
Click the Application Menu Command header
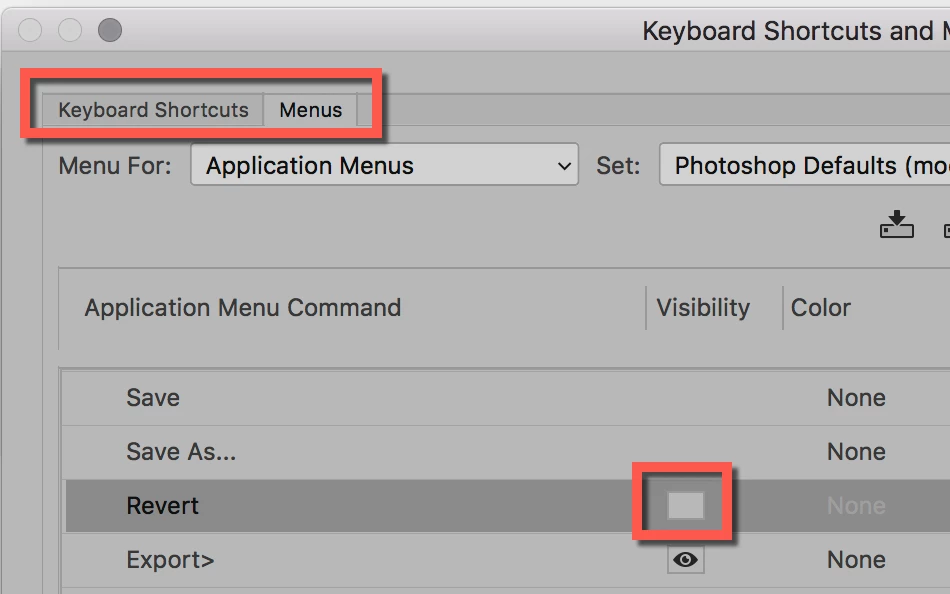point(243,308)
